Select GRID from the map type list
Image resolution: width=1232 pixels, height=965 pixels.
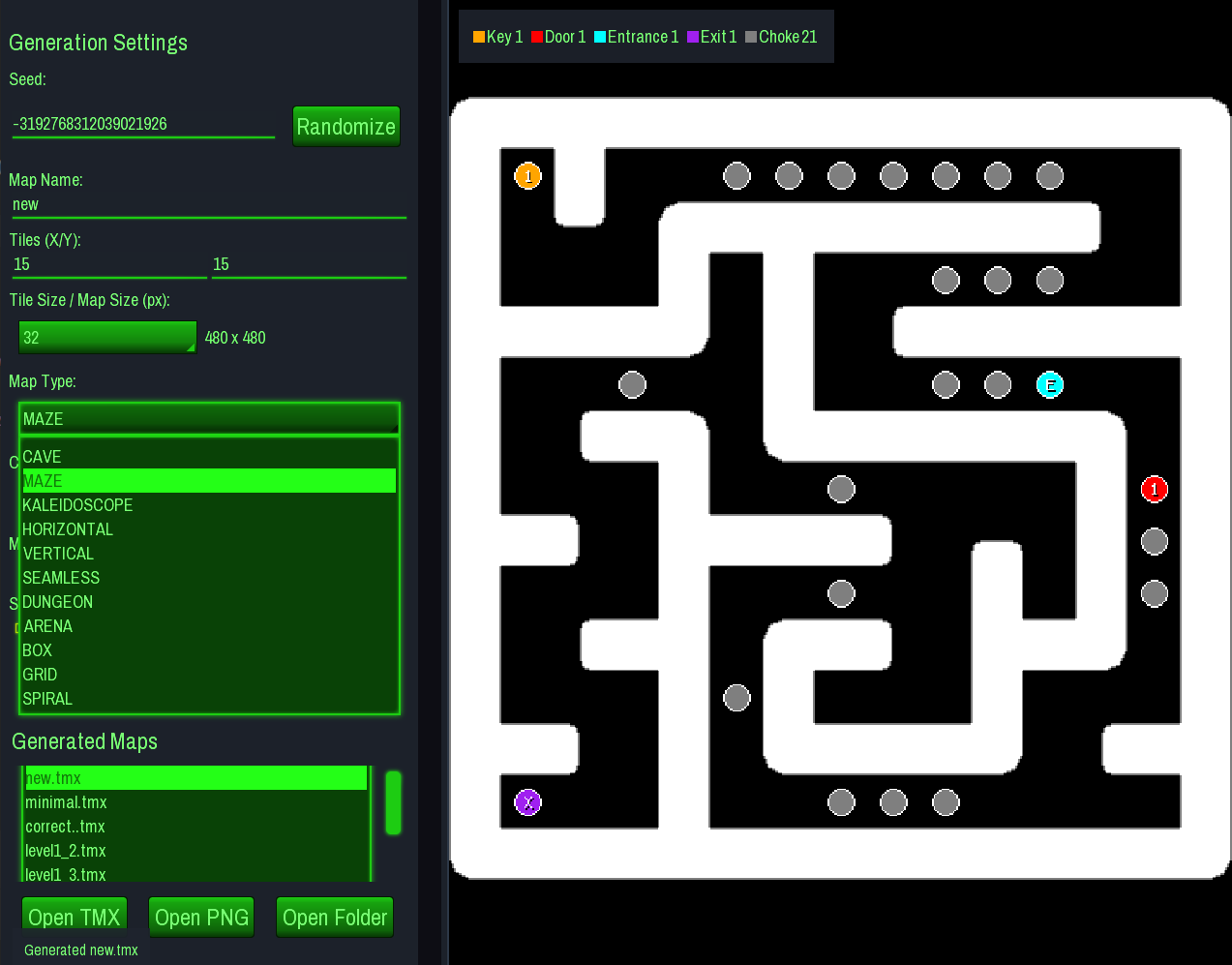point(209,675)
